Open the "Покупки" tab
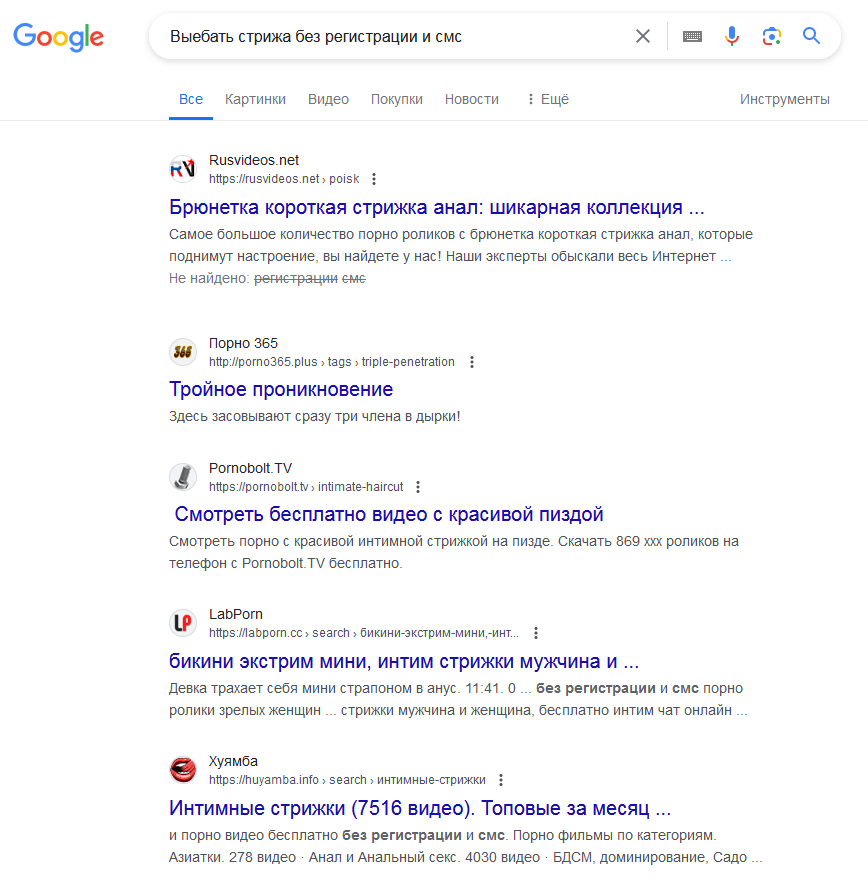868x888 pixels. coord(396,99)
